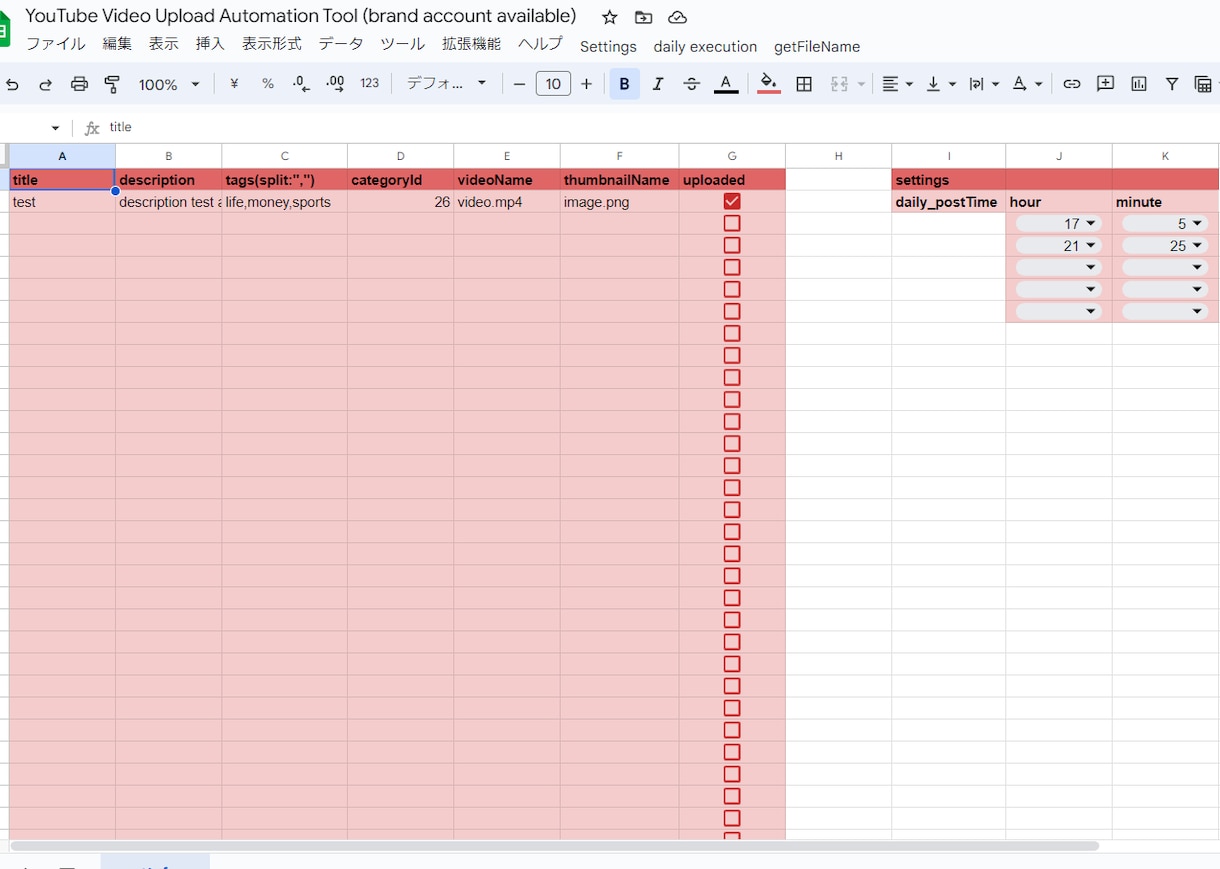Toggle italic formatting
1220x869 pixels.
[x=658, y=84]
